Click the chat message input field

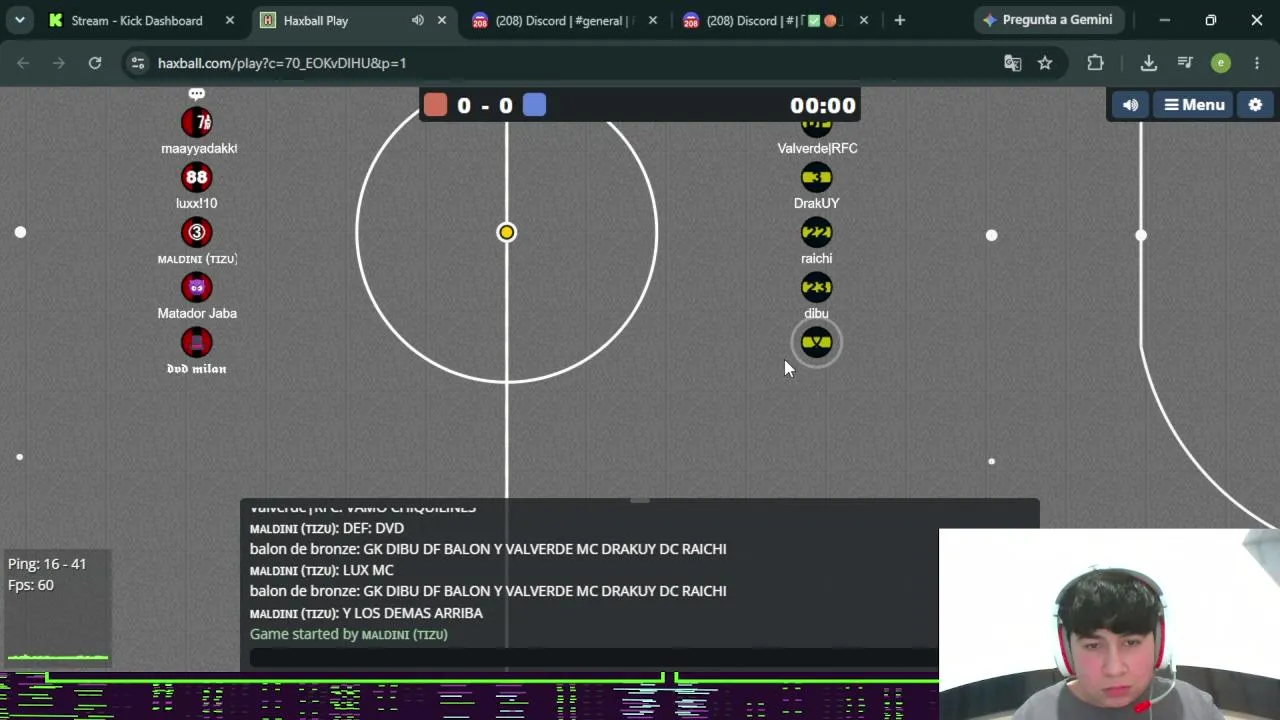click(595, 657)
